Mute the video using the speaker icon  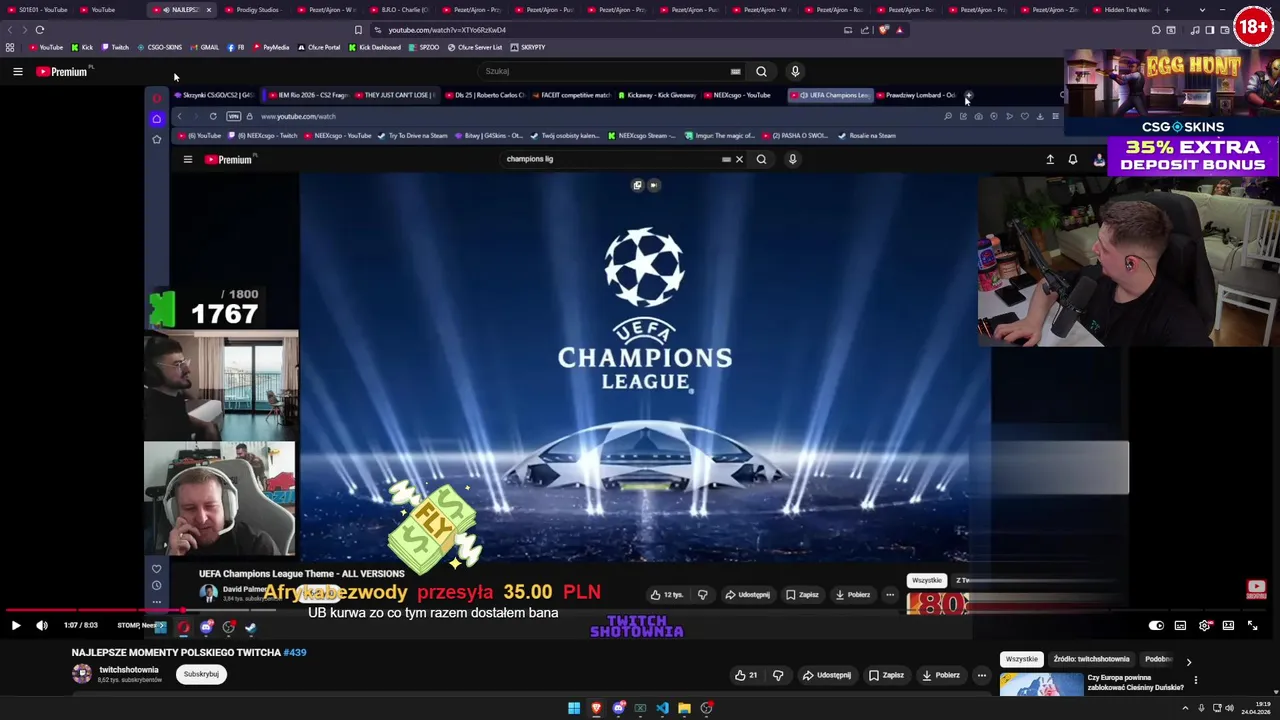(x=42, y=625)
